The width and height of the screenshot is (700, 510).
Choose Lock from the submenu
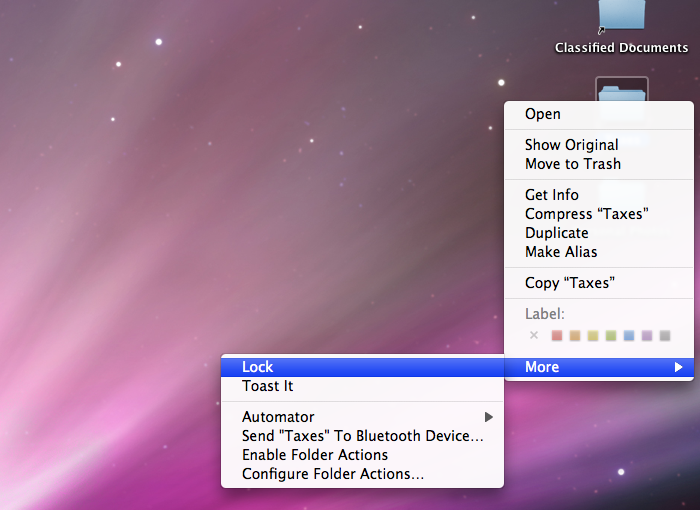coord(258,367)
